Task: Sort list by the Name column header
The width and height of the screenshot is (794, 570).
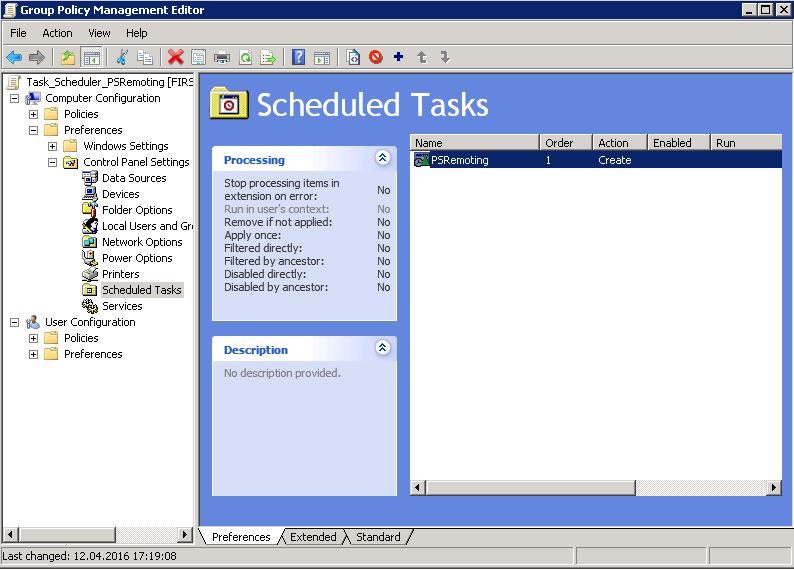Action: pos(474,143)
